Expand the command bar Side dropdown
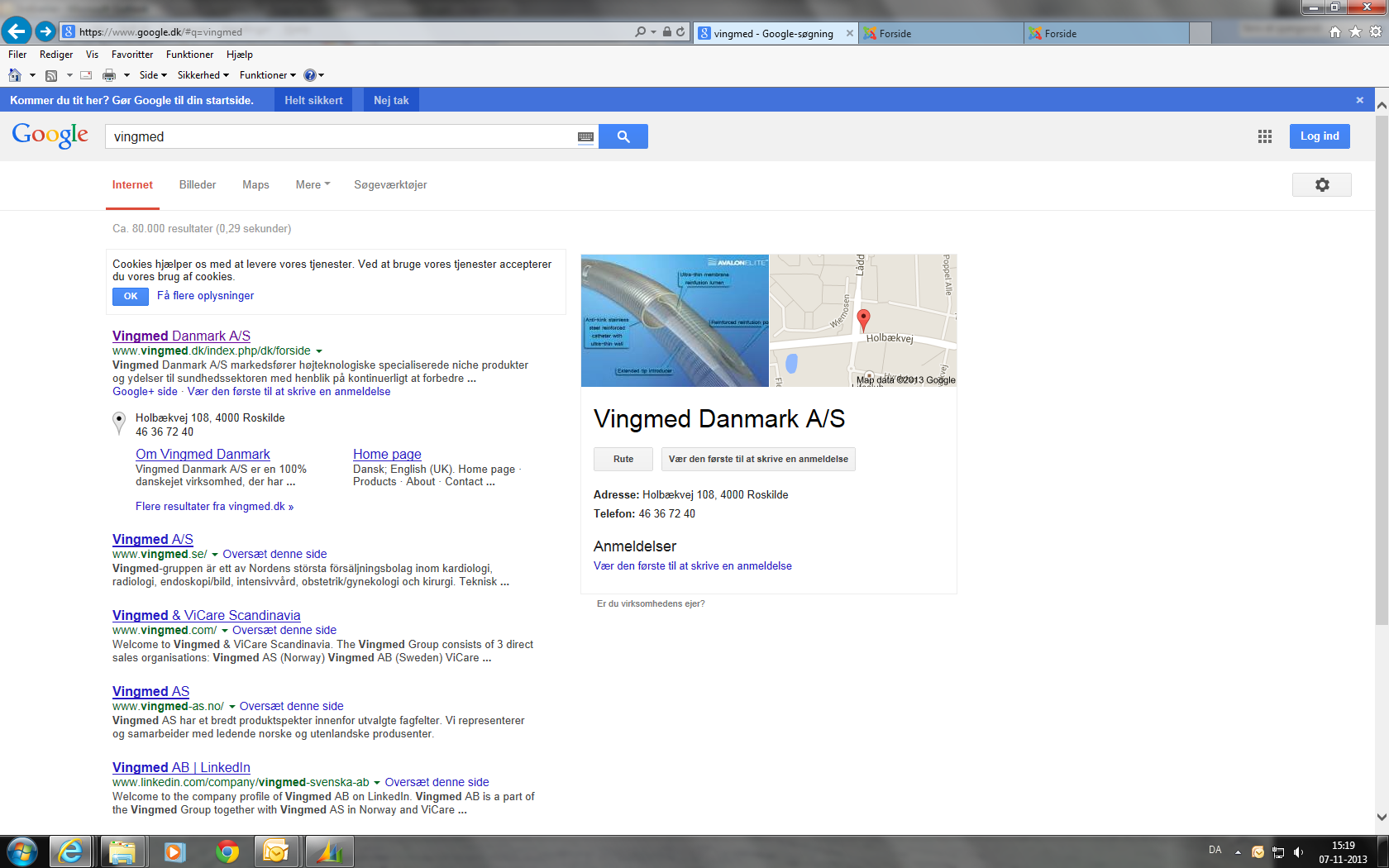 coord(153,75)
